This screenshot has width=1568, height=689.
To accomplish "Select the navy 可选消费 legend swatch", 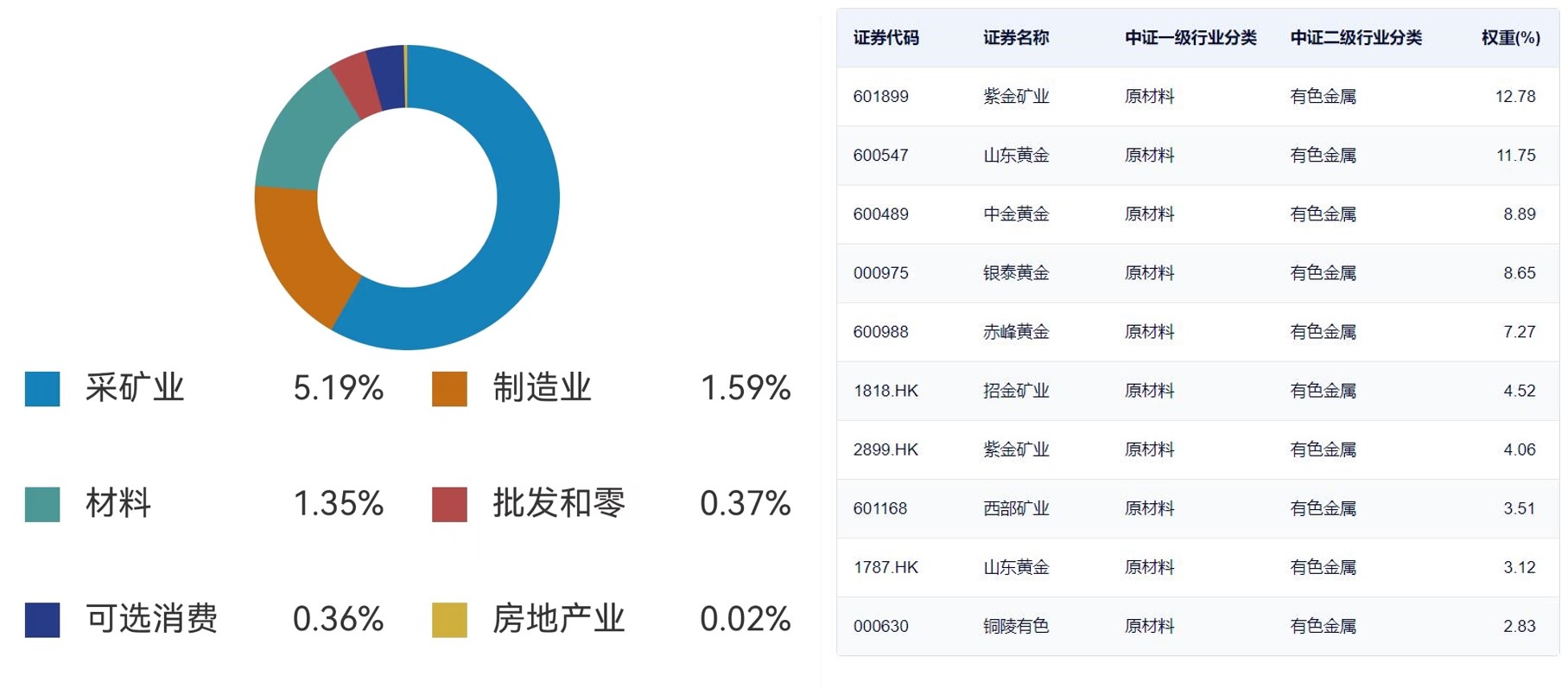I will (x=42, y=620).
